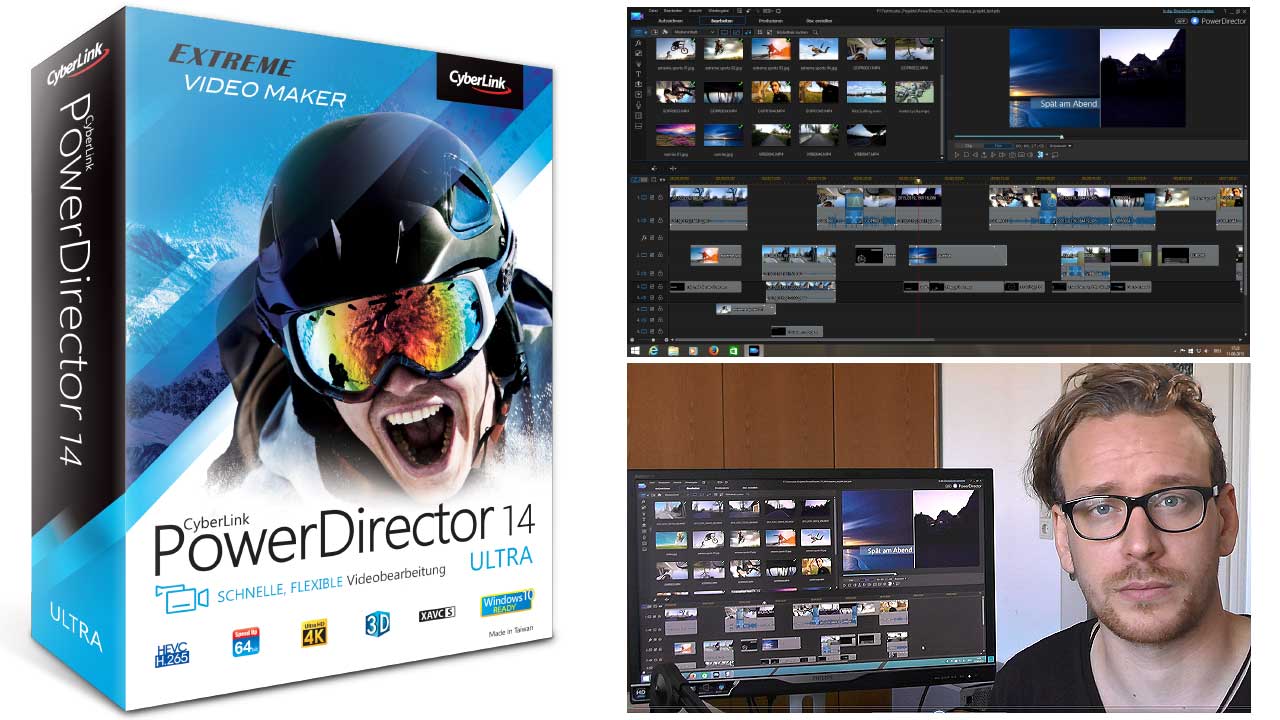Play the preview video

[x=956, y=155]
